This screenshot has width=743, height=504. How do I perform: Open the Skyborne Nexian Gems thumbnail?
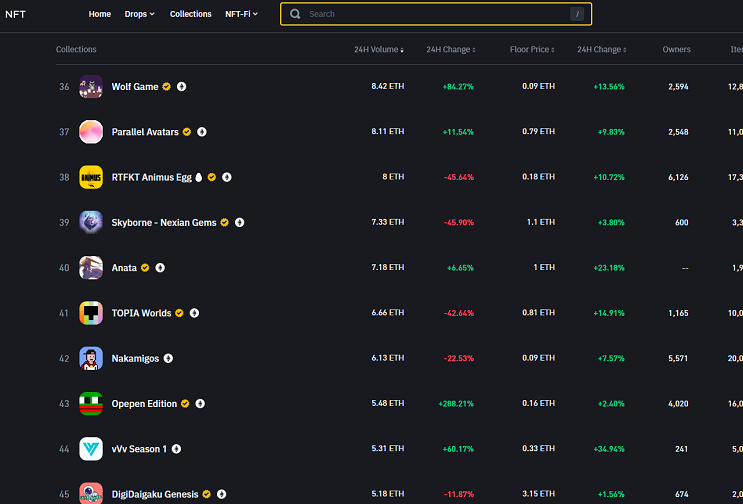point(91,223)
